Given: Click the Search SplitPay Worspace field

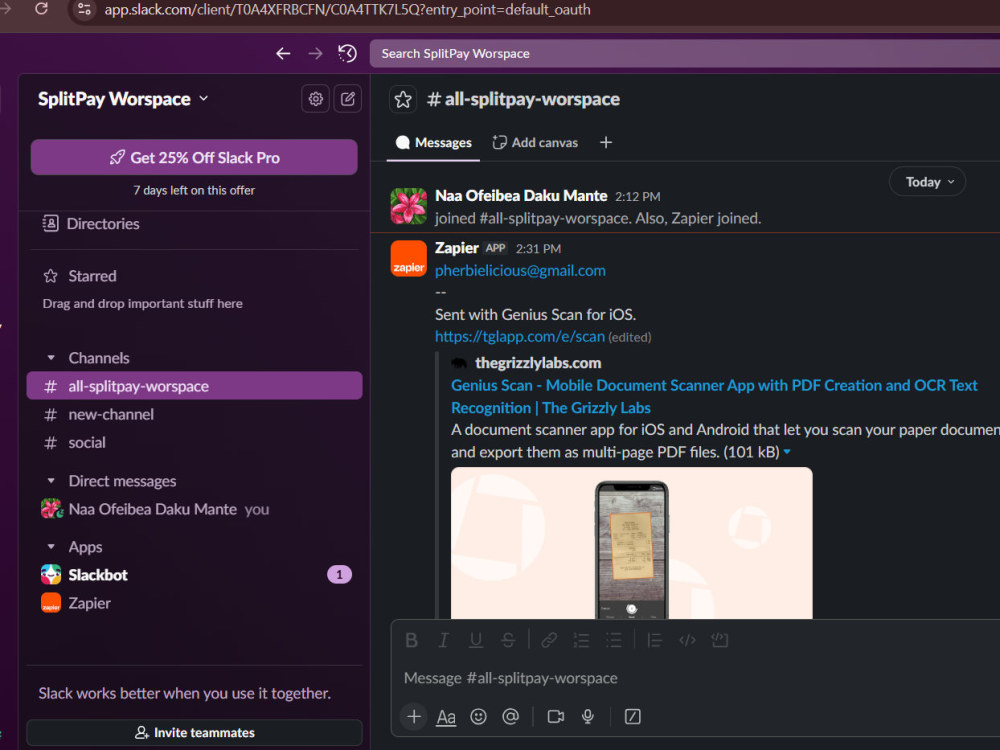Looking at the screenshot, I should (x=684, y=54).
